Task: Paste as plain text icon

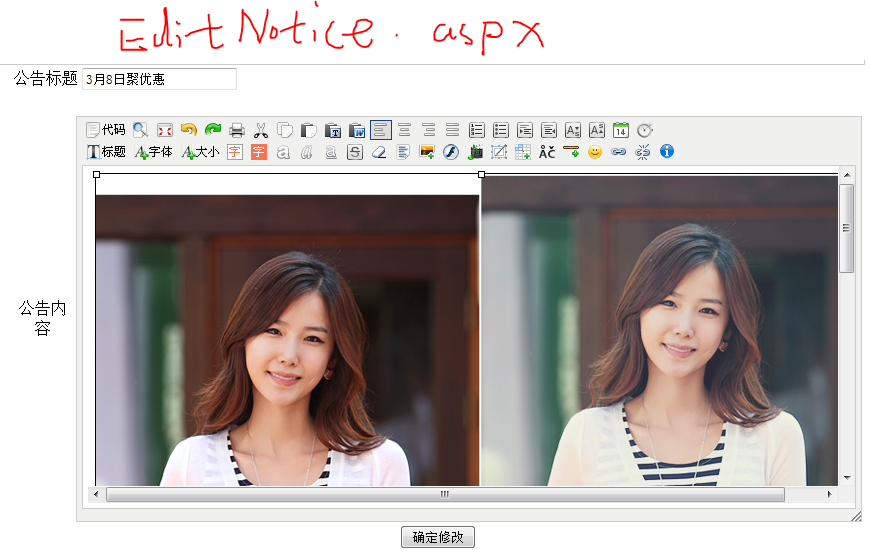Action: point(333,130)
